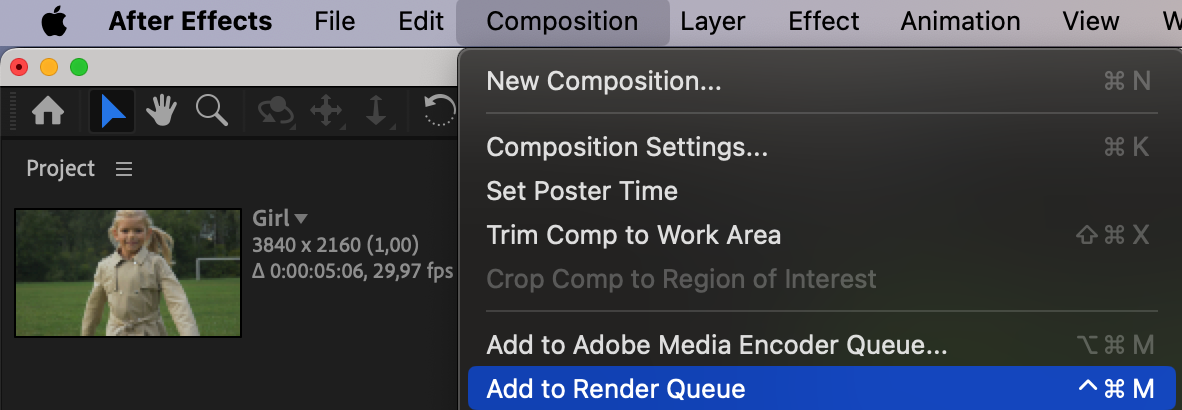Select the Rotation tool

pyautogui.click(x=440, y=112)
